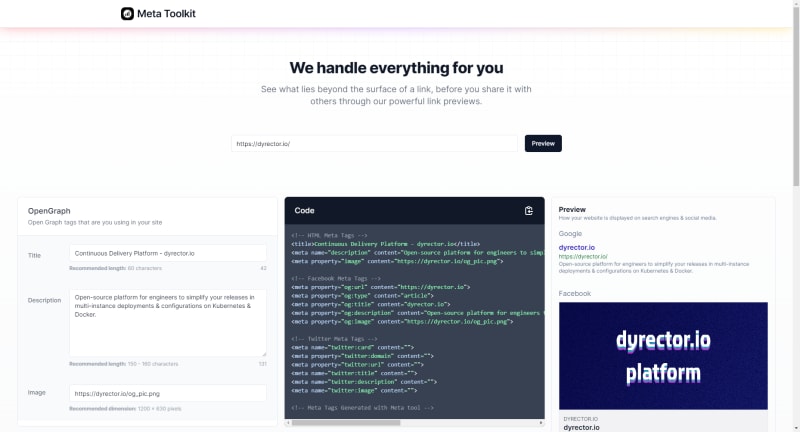Click the og:url meta tag line
The width and height of the screenshot is (800, 432).
coord(381,287)
